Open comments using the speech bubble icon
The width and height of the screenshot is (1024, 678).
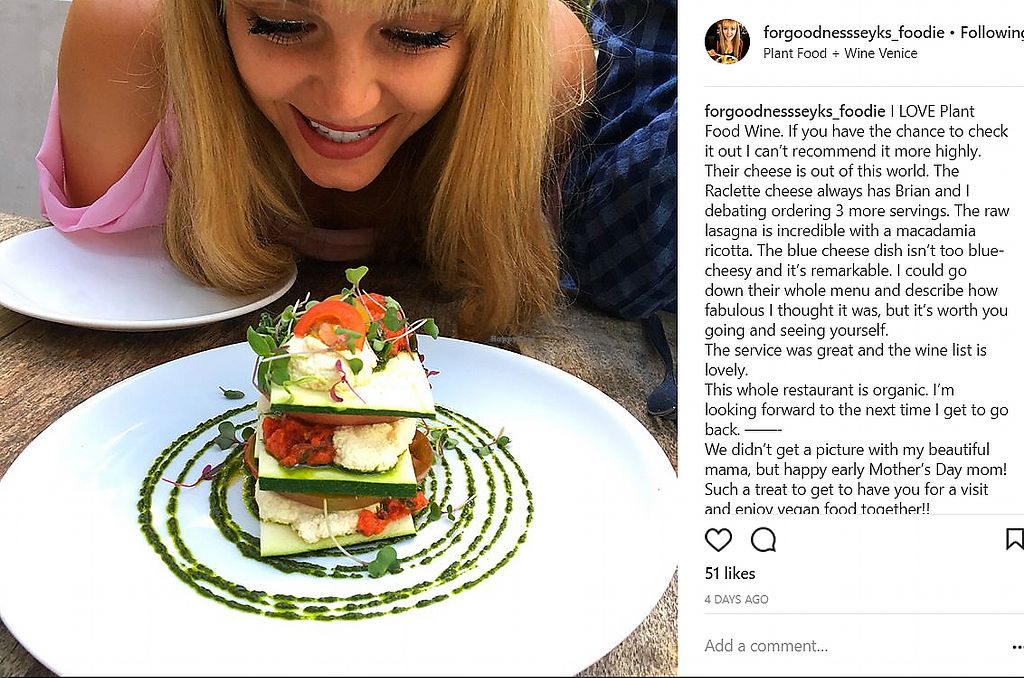tap(763, 540)
